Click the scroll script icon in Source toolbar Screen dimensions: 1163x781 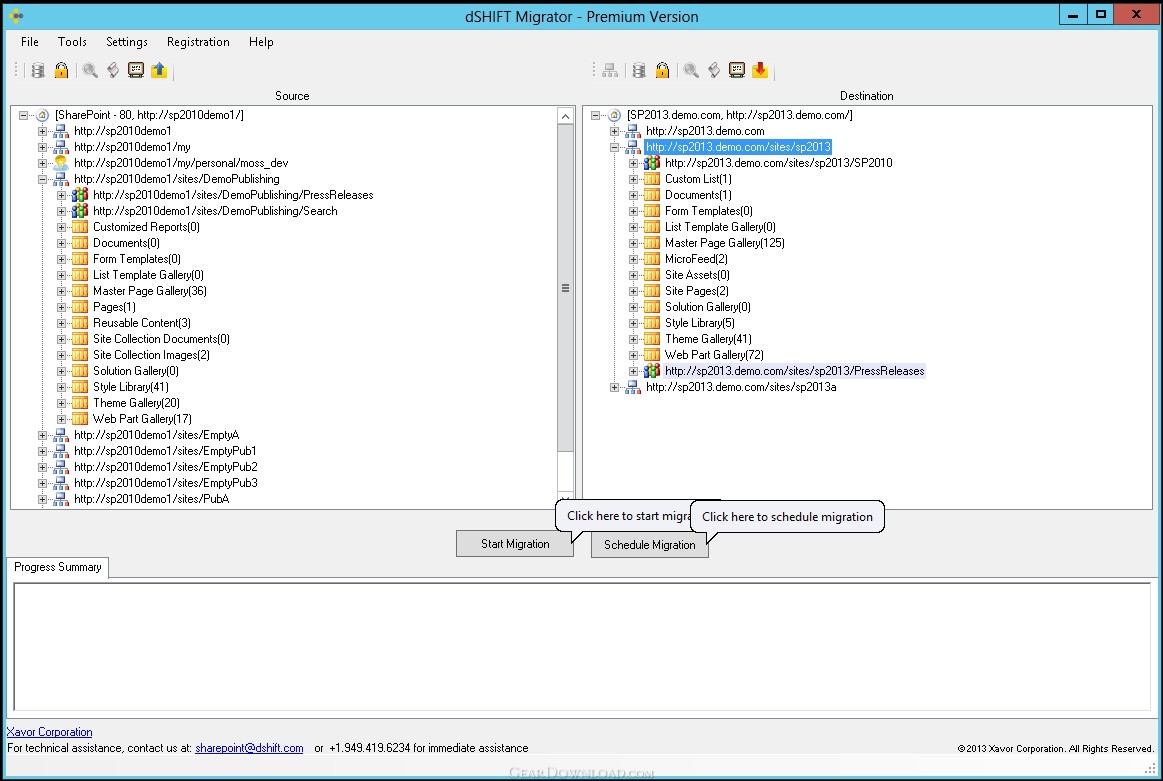113,70
